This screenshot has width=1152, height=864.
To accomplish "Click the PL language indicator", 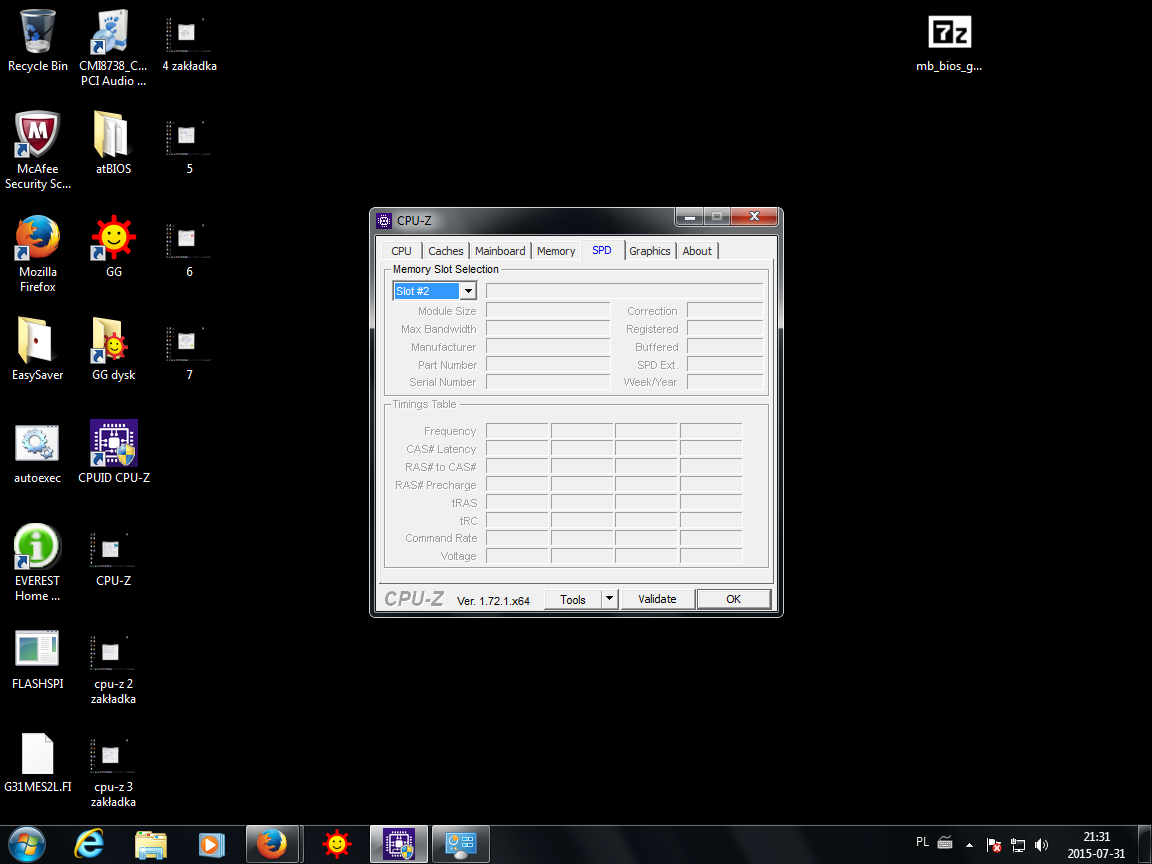I will [922, 842].
